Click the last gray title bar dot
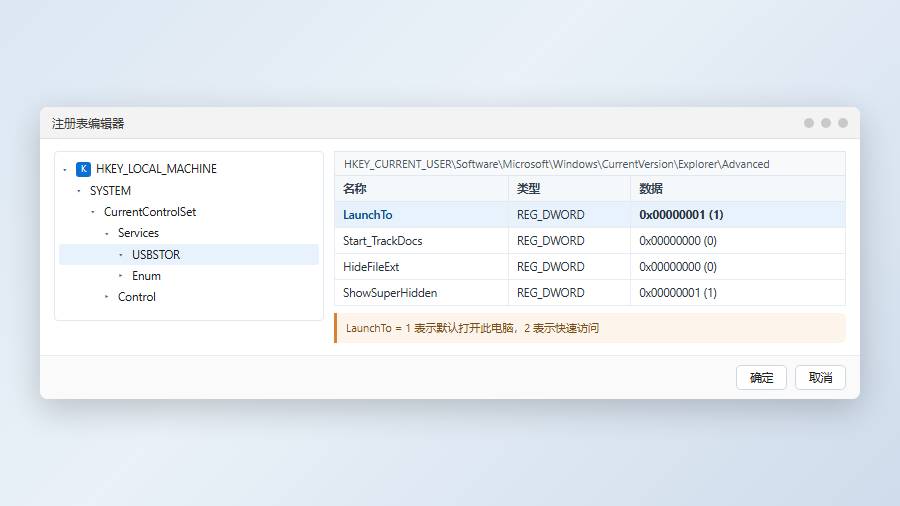The width and height of the screenshot is (900, 506). tap(843, 123)
